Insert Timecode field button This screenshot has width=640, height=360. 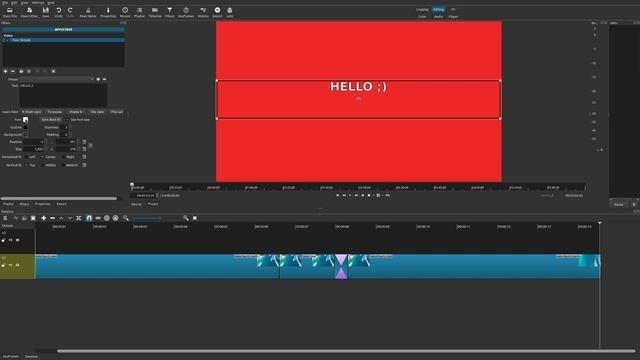54,111
